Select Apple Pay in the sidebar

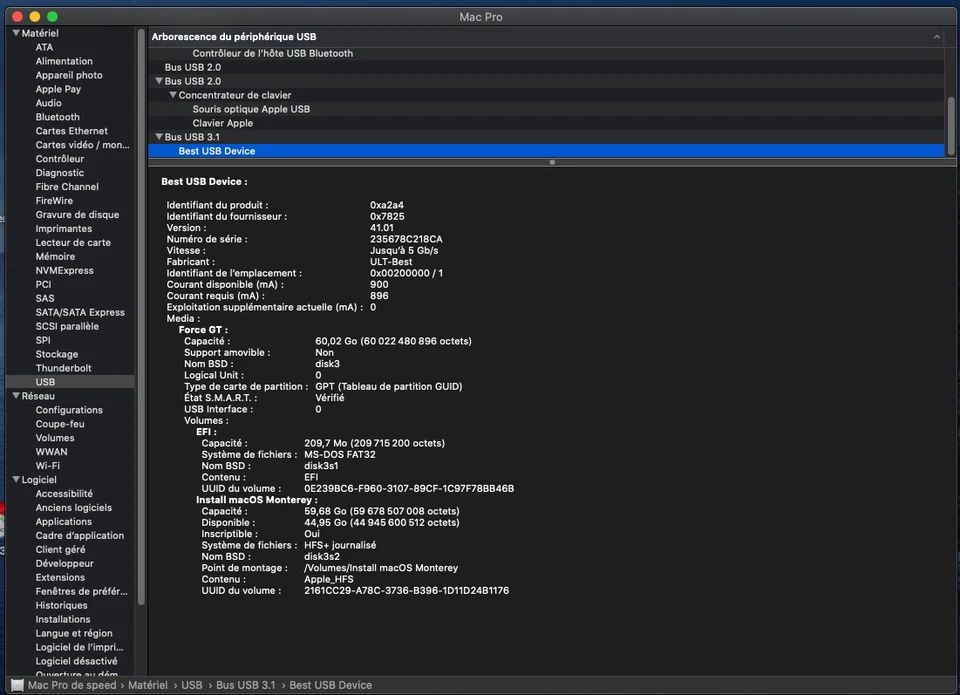click(58, 89)
